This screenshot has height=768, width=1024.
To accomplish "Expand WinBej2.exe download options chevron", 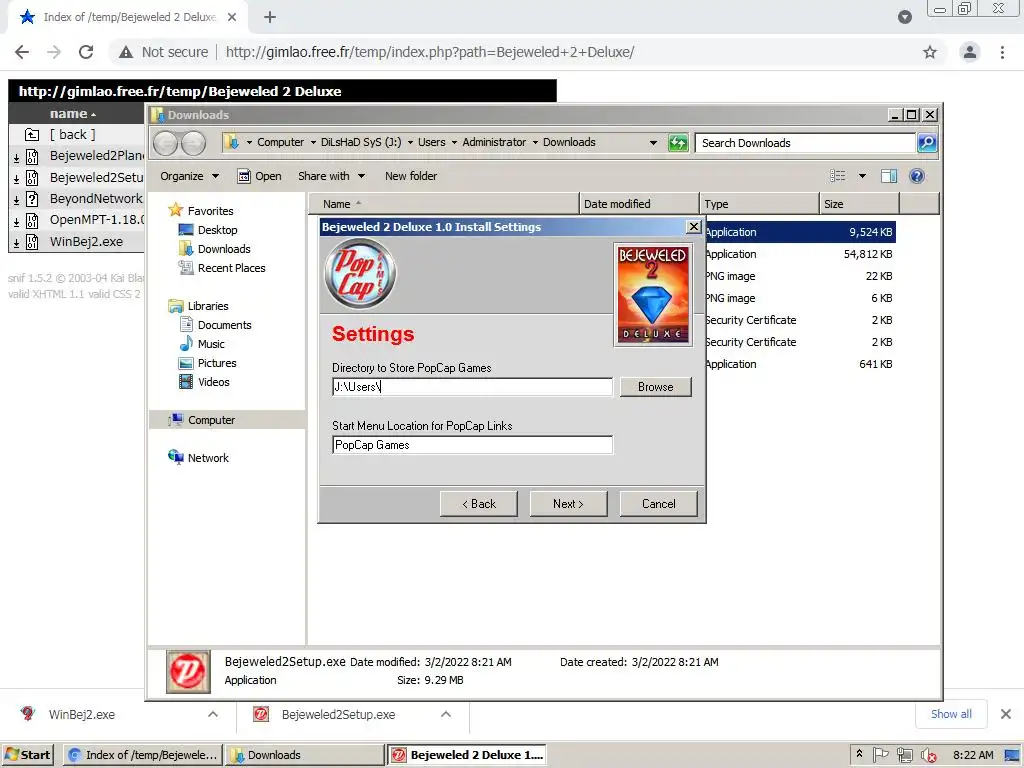I will (213, 714).
